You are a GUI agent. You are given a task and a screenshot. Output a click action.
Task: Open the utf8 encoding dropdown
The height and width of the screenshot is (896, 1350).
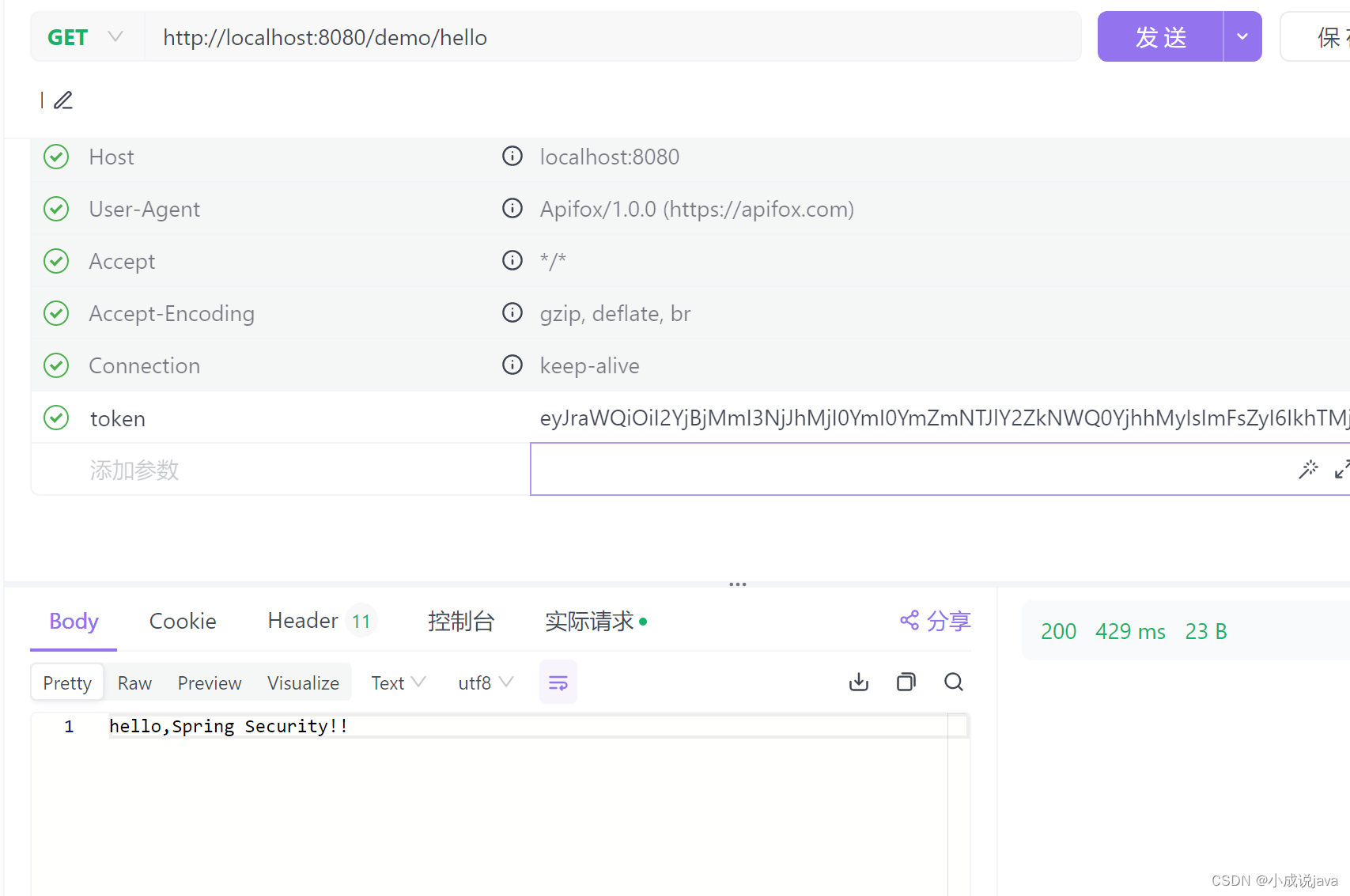486,682
